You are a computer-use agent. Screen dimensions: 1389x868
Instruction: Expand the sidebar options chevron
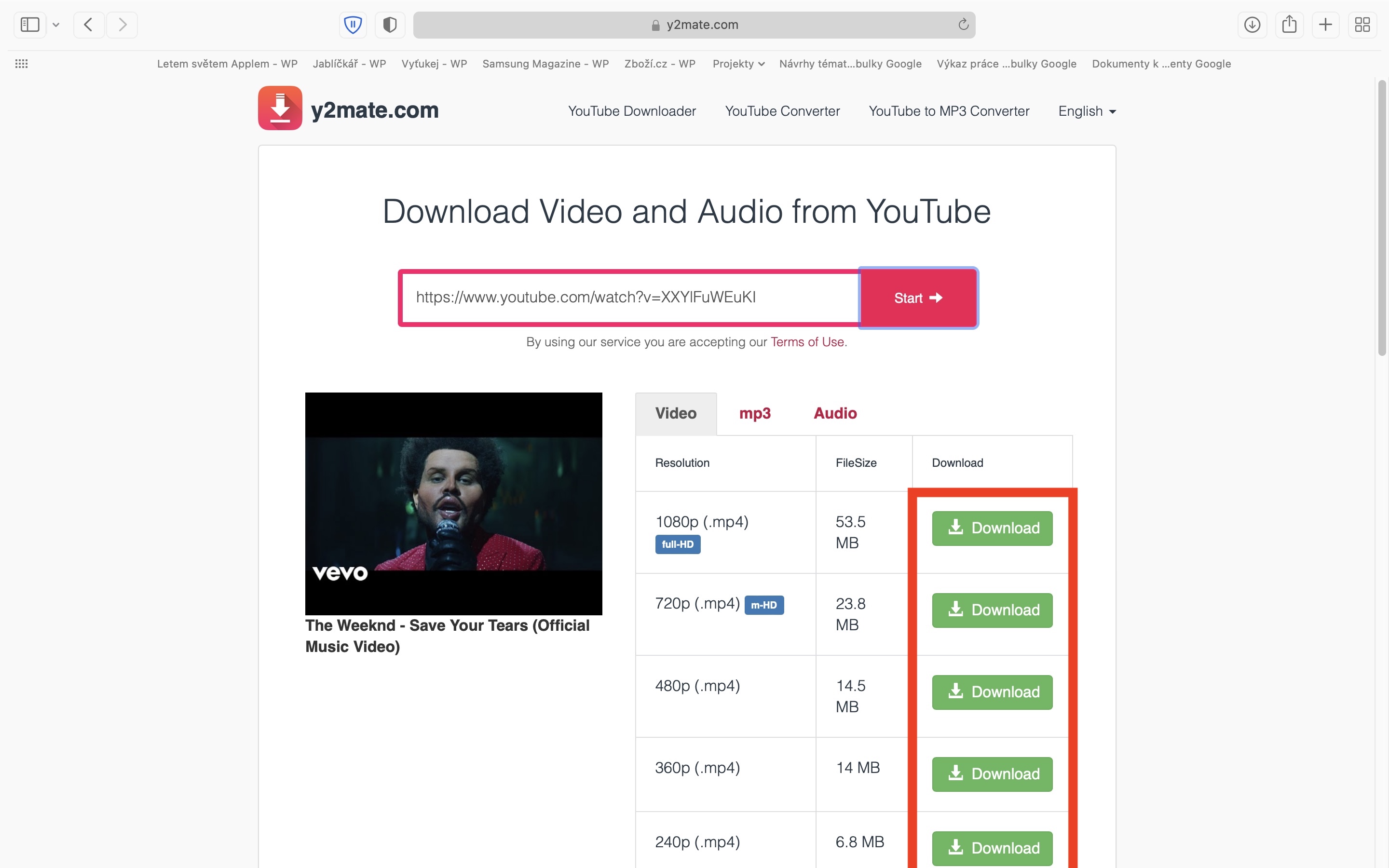(x=55, y=25)
